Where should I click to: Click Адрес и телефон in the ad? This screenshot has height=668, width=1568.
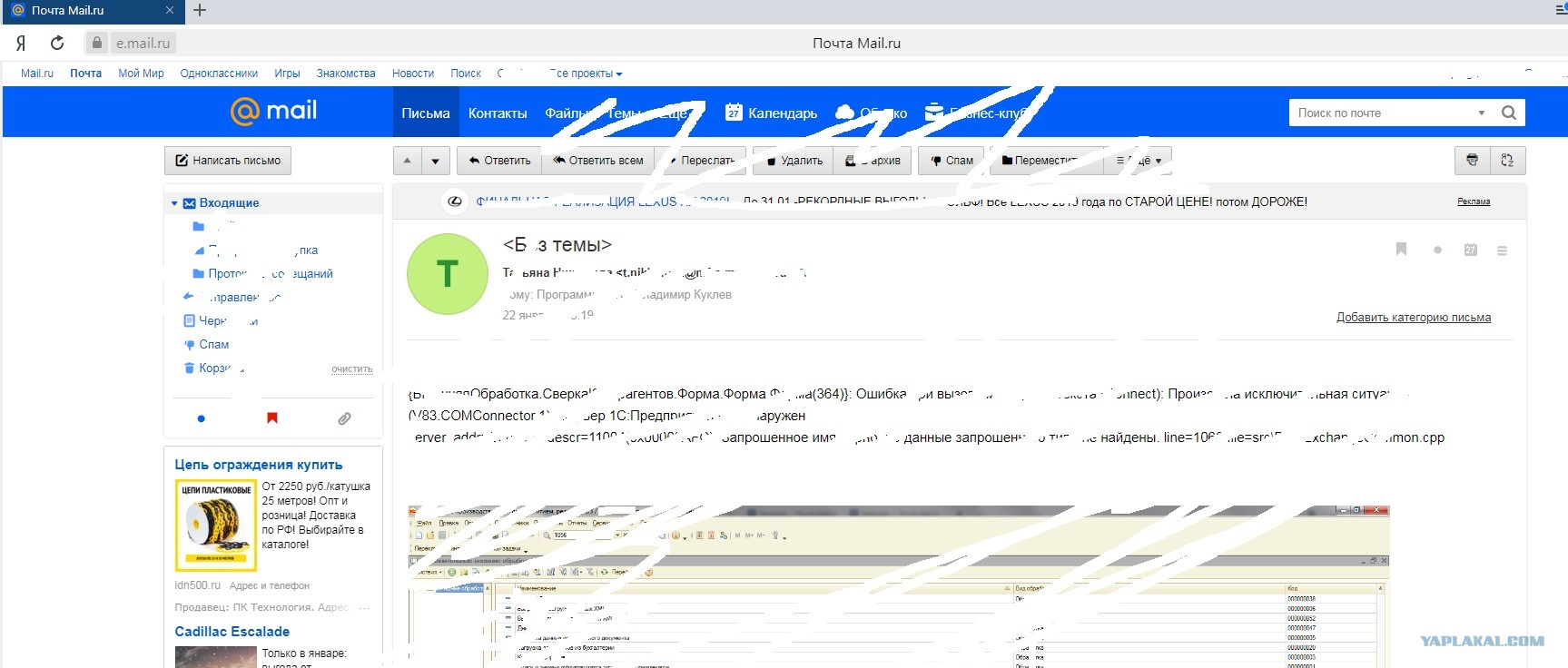270,586
